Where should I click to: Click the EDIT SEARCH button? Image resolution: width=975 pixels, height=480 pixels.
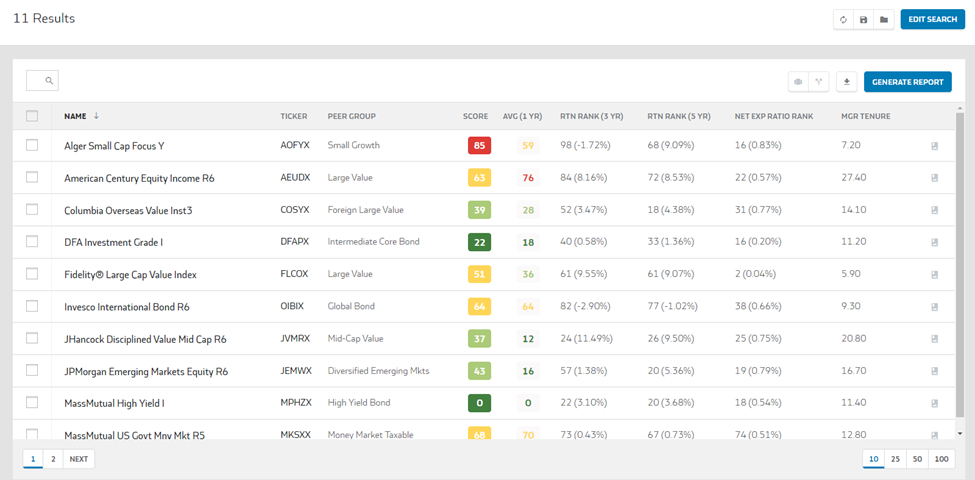pos(933,19)
